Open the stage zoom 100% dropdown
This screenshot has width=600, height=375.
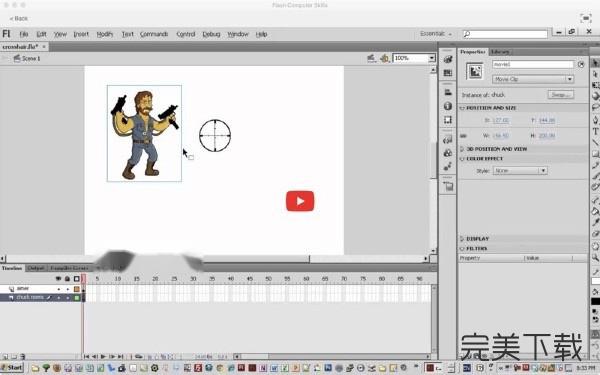(x=432, y=58)
